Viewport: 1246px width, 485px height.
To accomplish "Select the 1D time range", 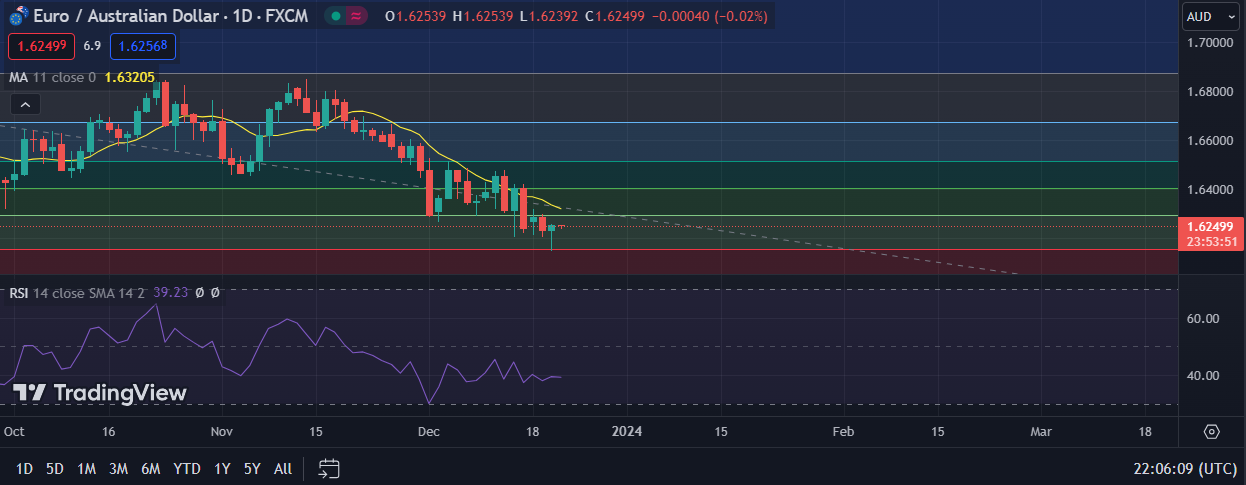I will (24, 468).
